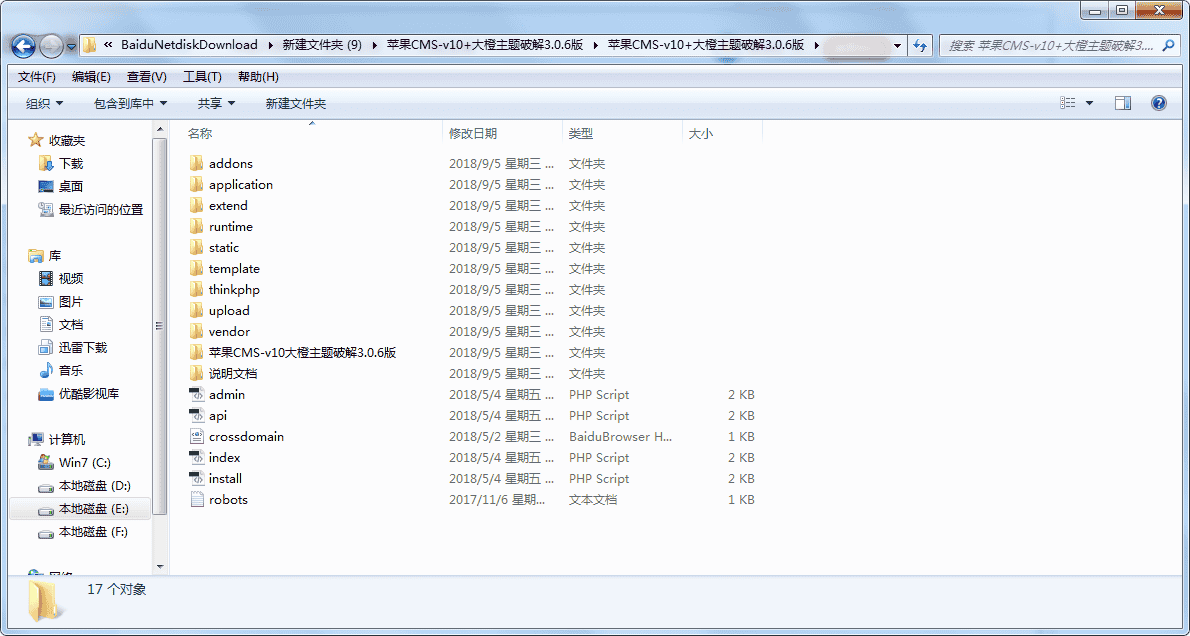The image size is (1190, 636).
Task: Select the 苹果CMS-v10大橙主题破解3.0.6版 folder name
Action: click(x=303, y=352)
